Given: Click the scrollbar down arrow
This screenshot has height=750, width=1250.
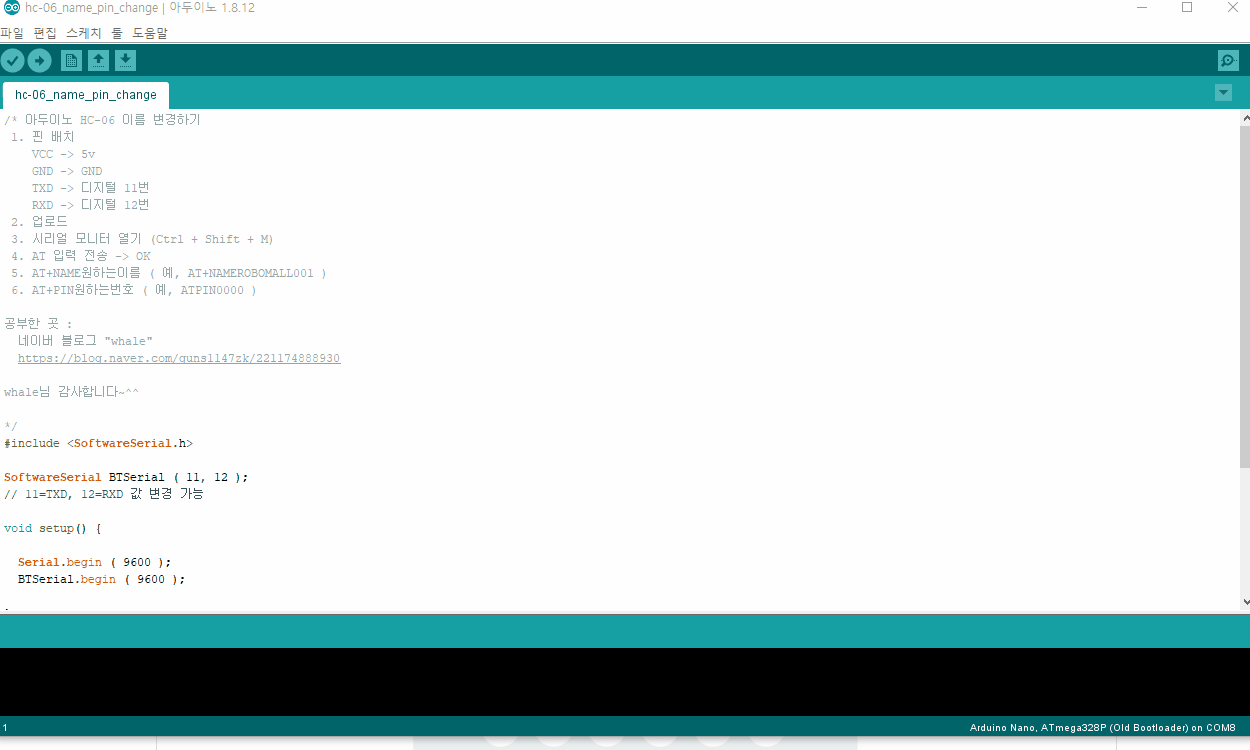Looking at the screenshot, I should 1245,602.
